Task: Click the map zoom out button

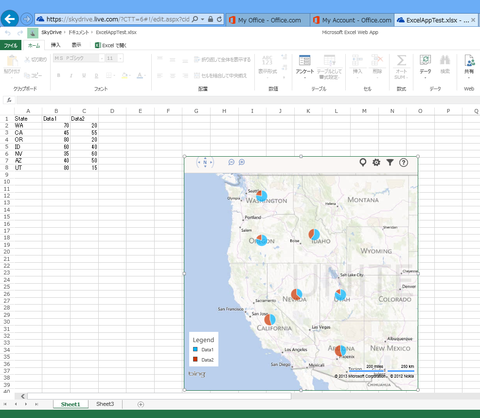Action: (x=231, y=162)
